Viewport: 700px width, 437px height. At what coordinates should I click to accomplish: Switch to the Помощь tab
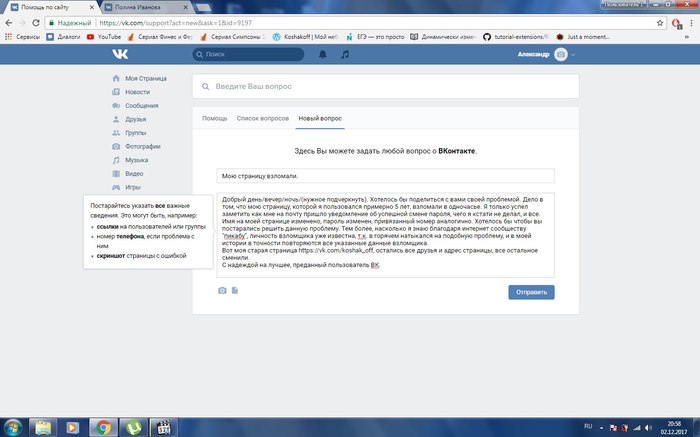(214, 118)
